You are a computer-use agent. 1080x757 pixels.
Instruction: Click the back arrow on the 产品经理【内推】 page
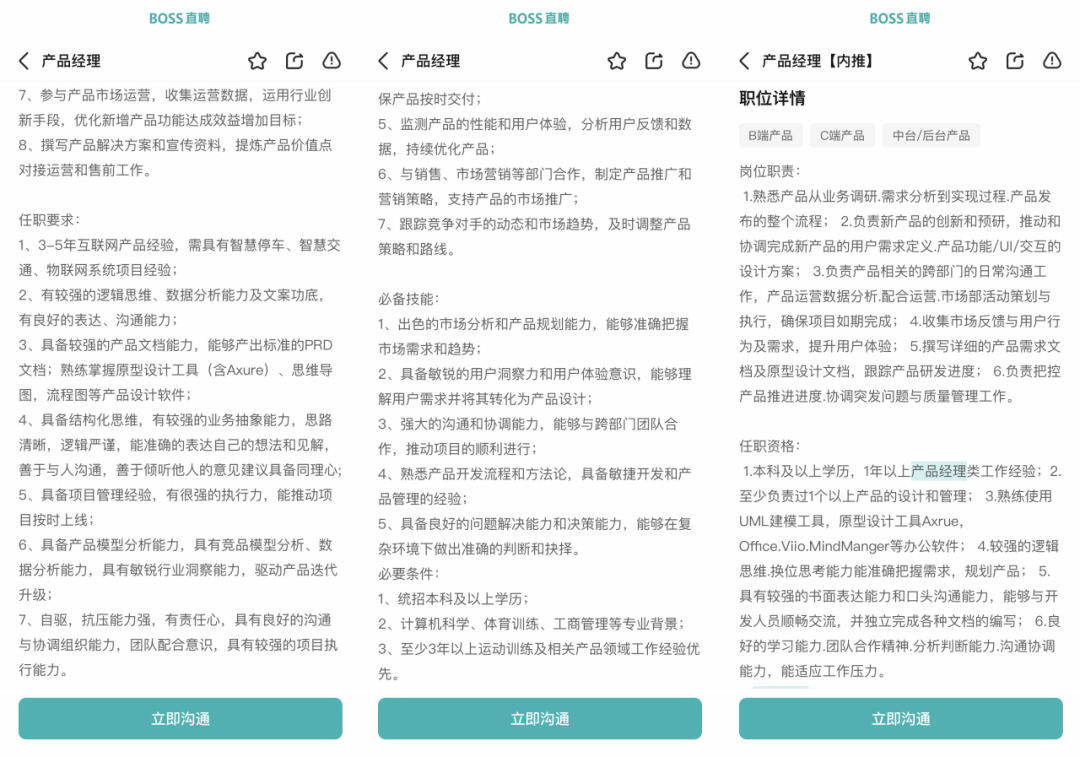[742, 60]
